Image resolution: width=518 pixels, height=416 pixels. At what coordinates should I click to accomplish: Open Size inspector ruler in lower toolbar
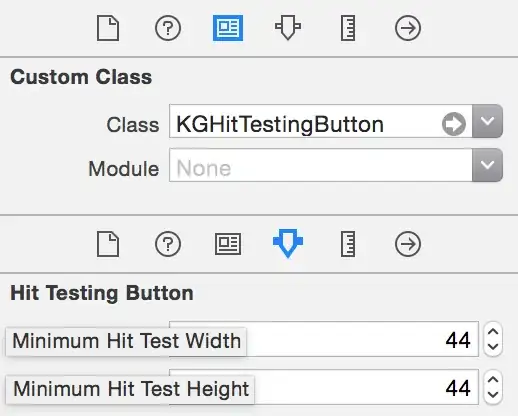tap(348, 244)
